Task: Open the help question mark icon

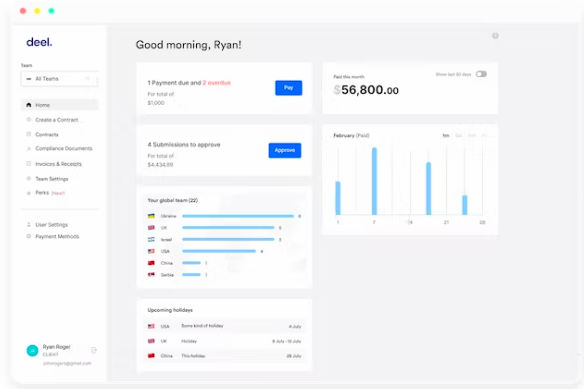Action: [495, 36]
